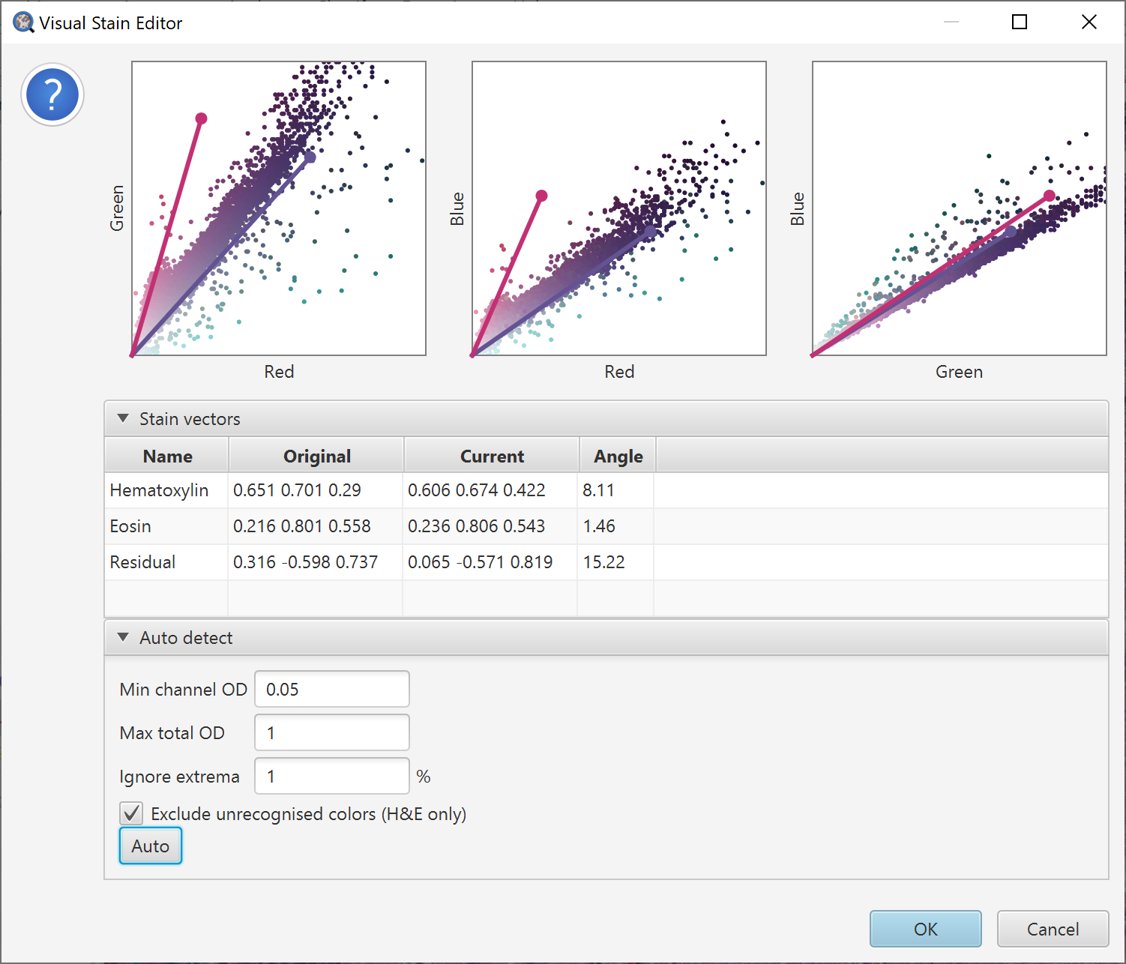Click the Original column header
The image size is (1126, 964).
click(x=317, y=456)
